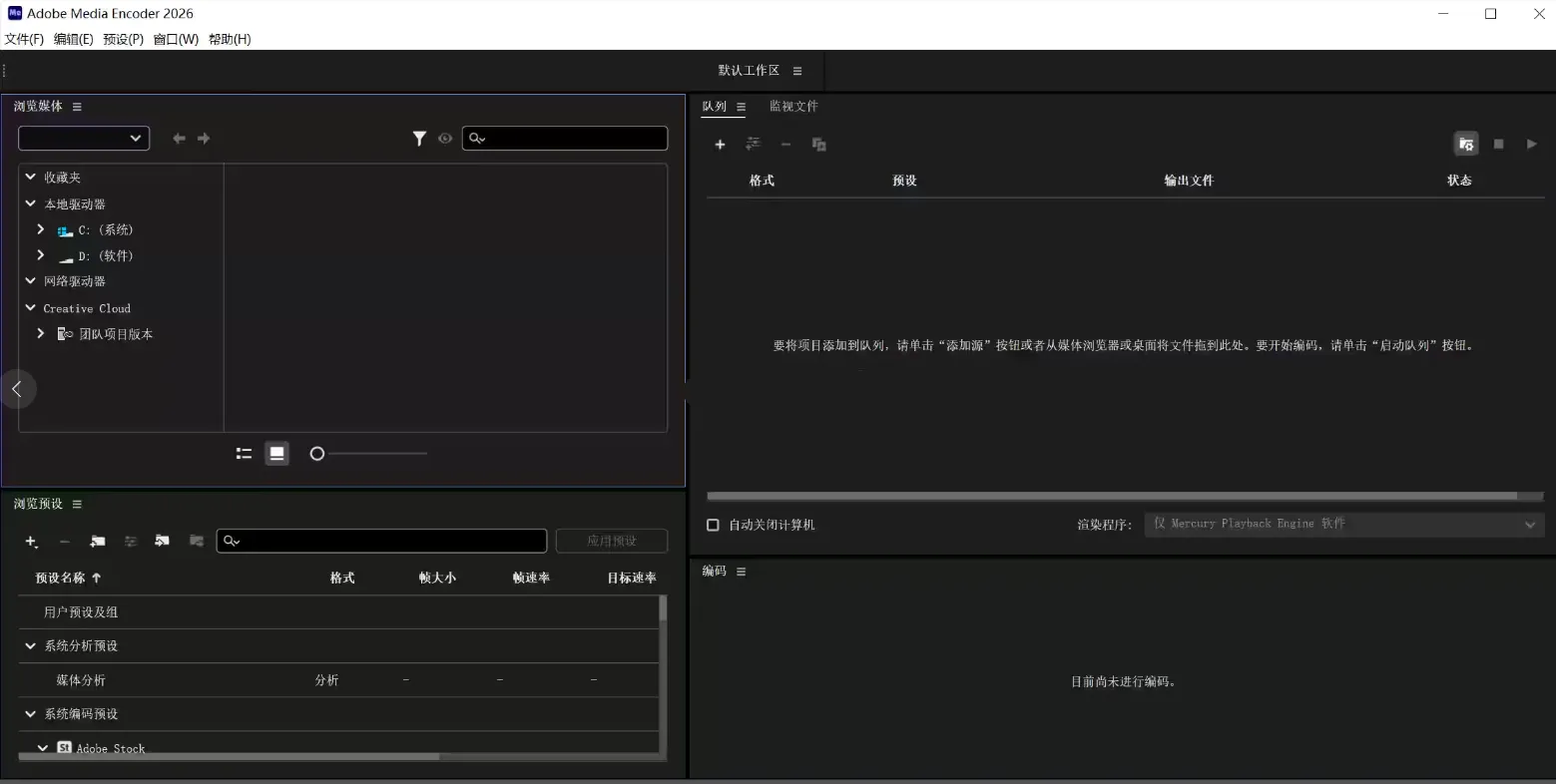
Task: Switch media browser to thumbnail view
Action: tap(276, 453)
